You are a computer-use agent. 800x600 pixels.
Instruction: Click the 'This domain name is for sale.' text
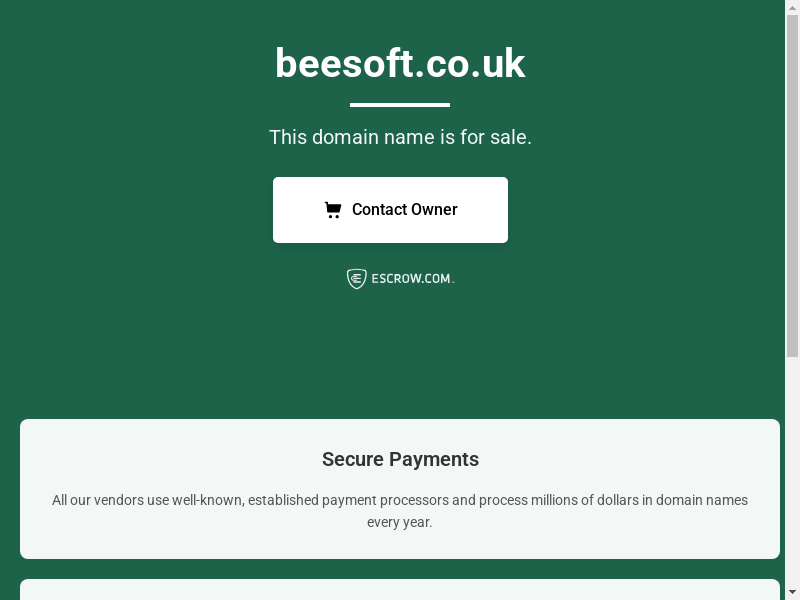tap(400, 137)
